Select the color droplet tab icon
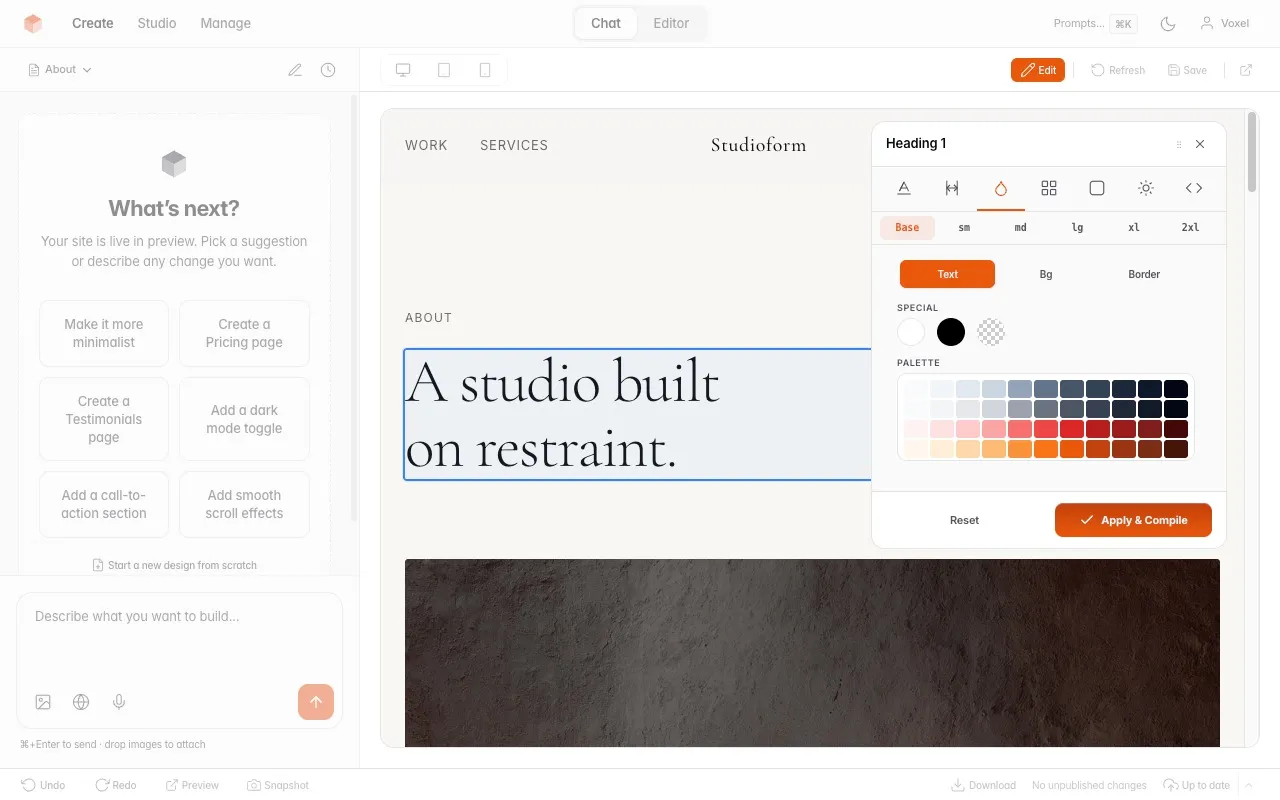 pos(1001,188)
